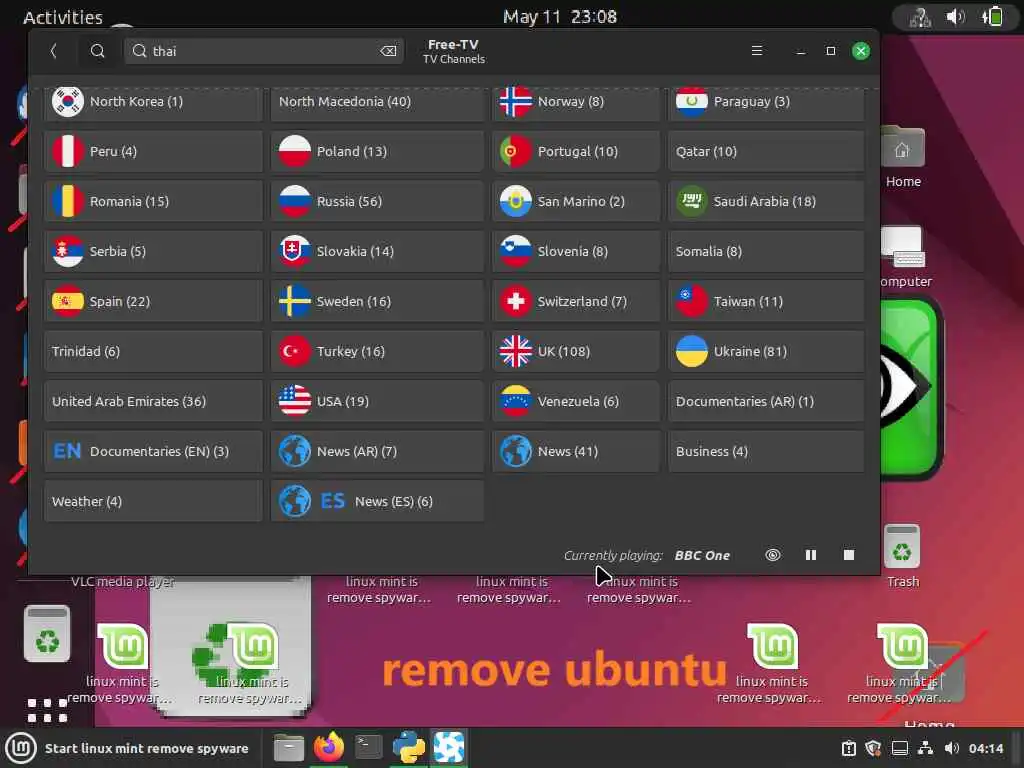Click Activities in the top bar
This screenshot has height=768, width=1024.
63,17
